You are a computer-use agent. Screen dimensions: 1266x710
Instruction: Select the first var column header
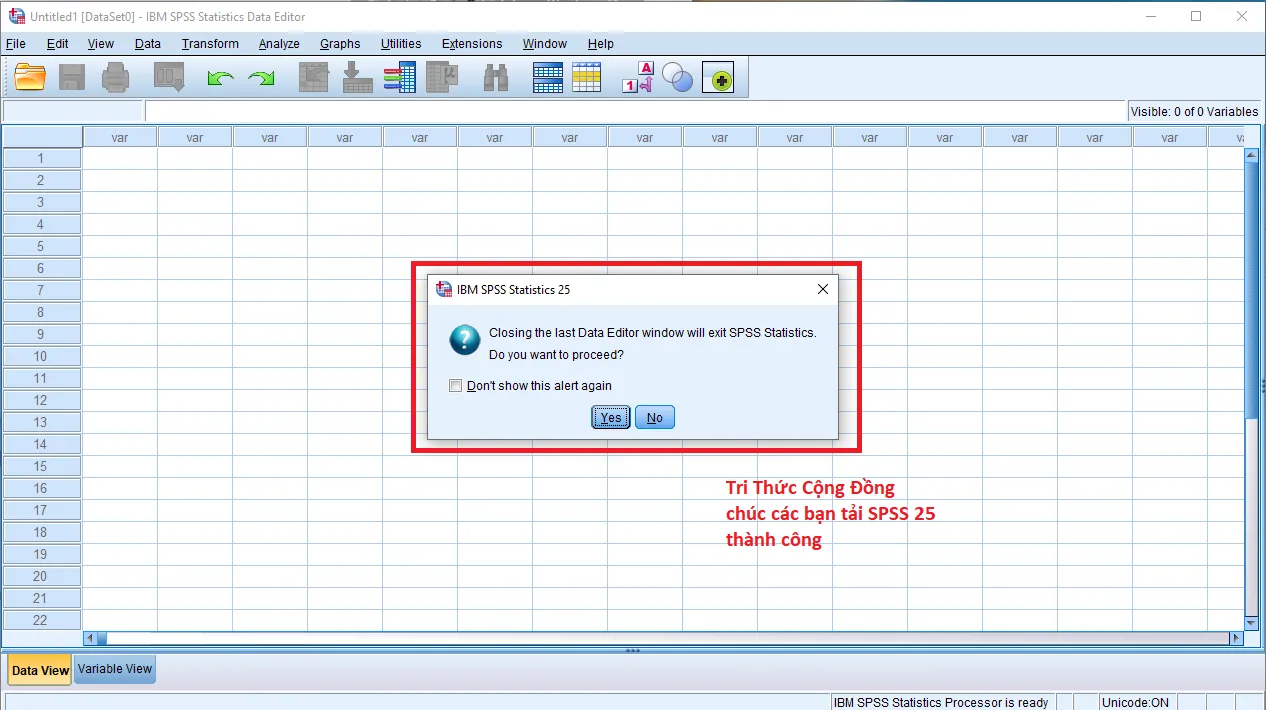click(119, 136)
